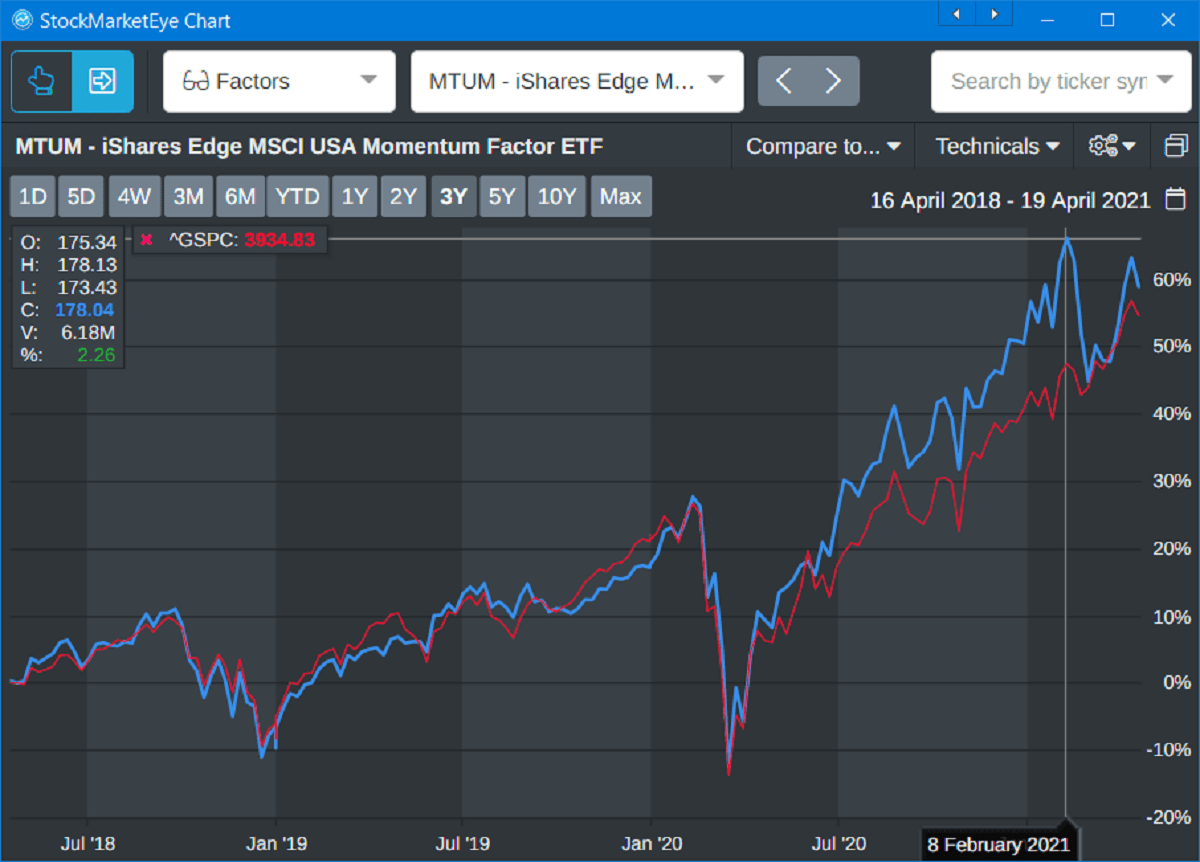Select the YTD range button
Image resolution: width=1200 pixels, height=862 pixels.
[x=297, y=197]
